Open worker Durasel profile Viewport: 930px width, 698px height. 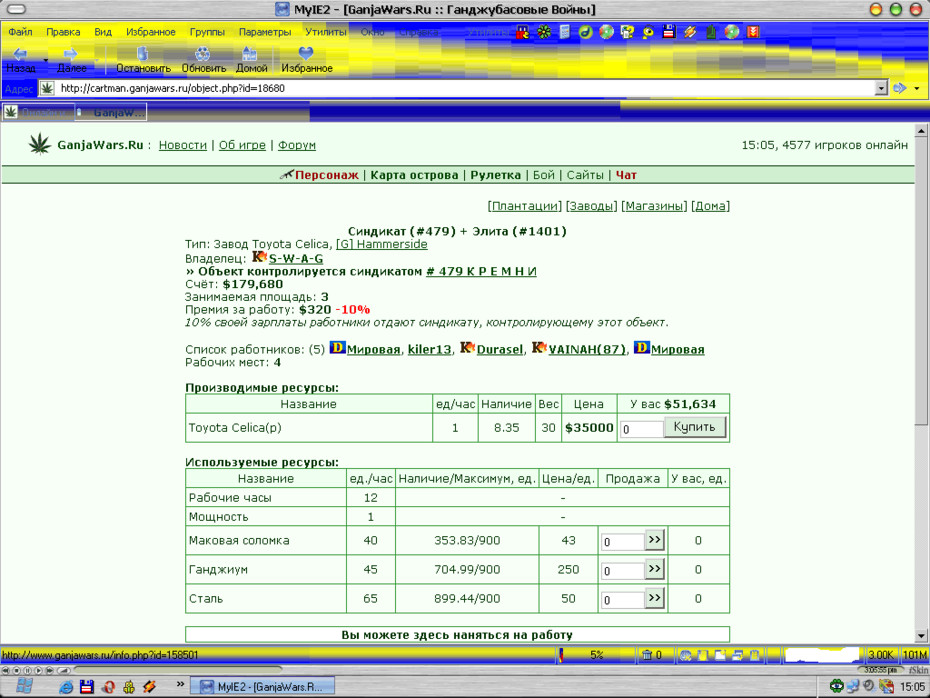point(499,350)
